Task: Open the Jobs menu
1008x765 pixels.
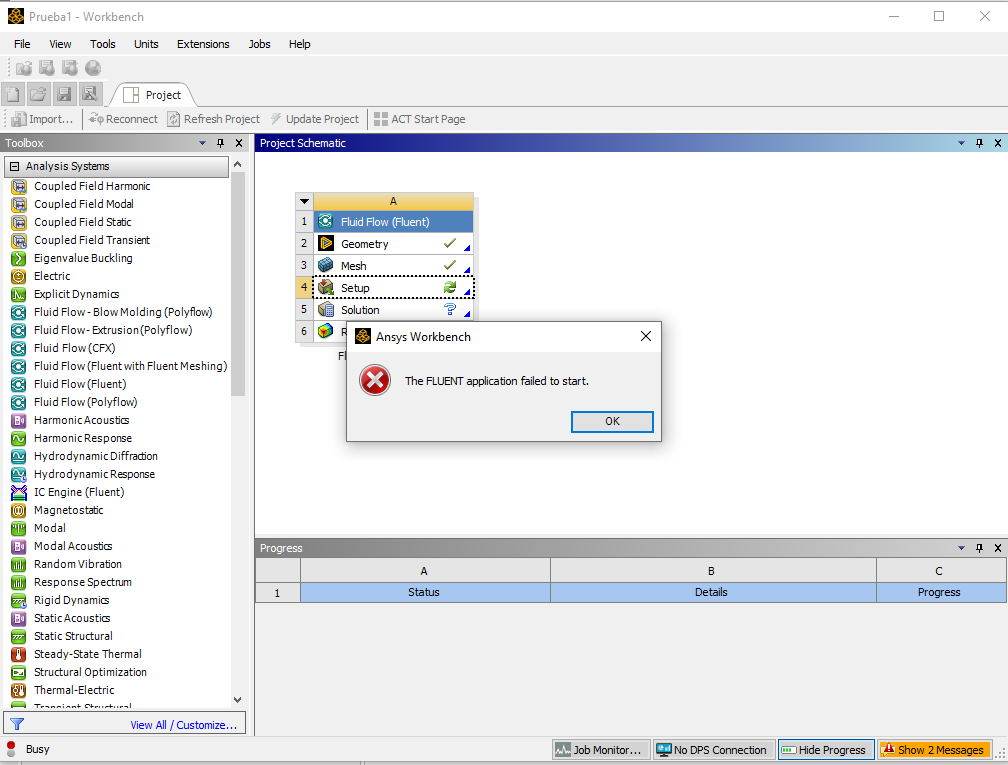Action: tap(259, 44)
